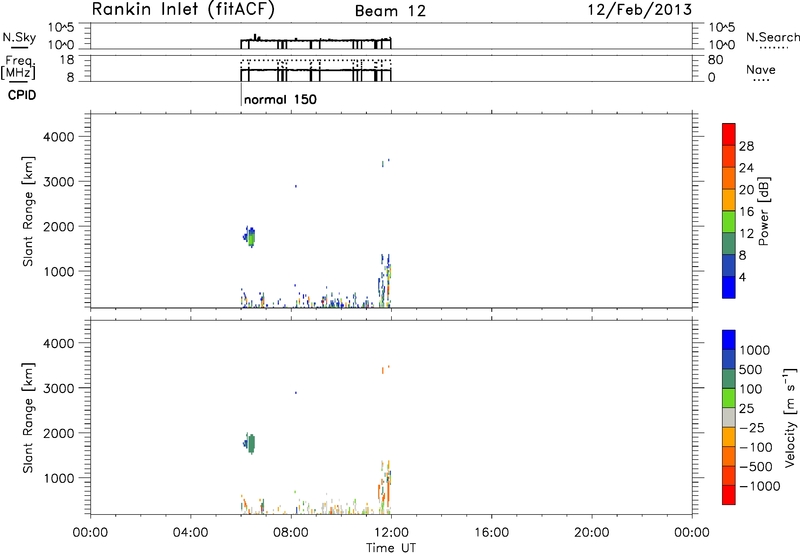Click the 'Velocity [m s⁻¹]' colorbar title
Image resolution: width=800 pixels, height=554 pixels.
click(x=789, y=417)
